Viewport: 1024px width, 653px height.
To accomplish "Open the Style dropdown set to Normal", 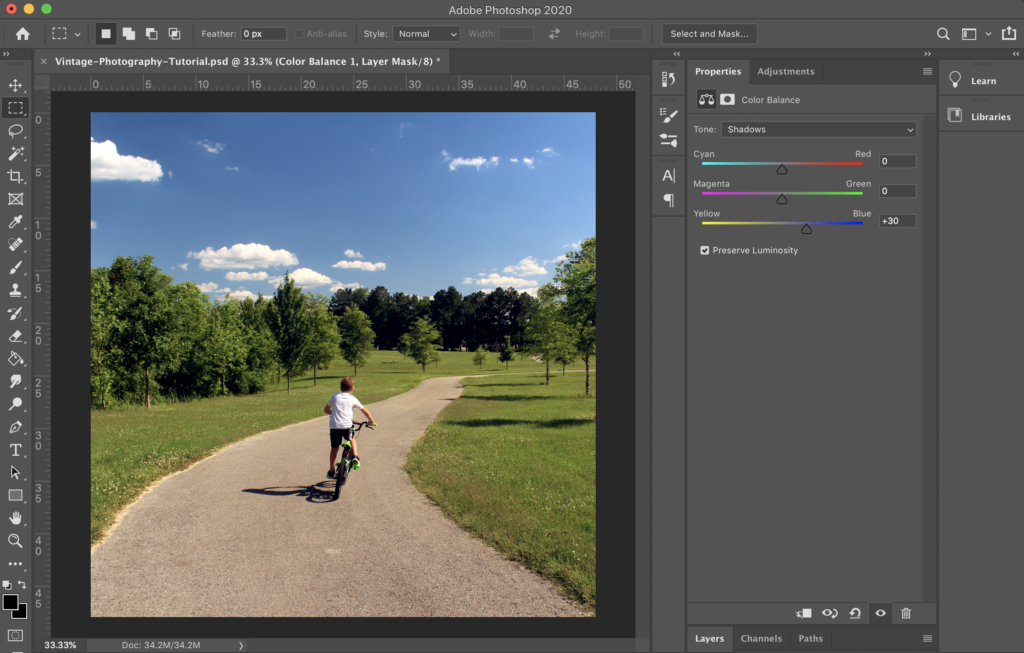I will pos(425,34).
